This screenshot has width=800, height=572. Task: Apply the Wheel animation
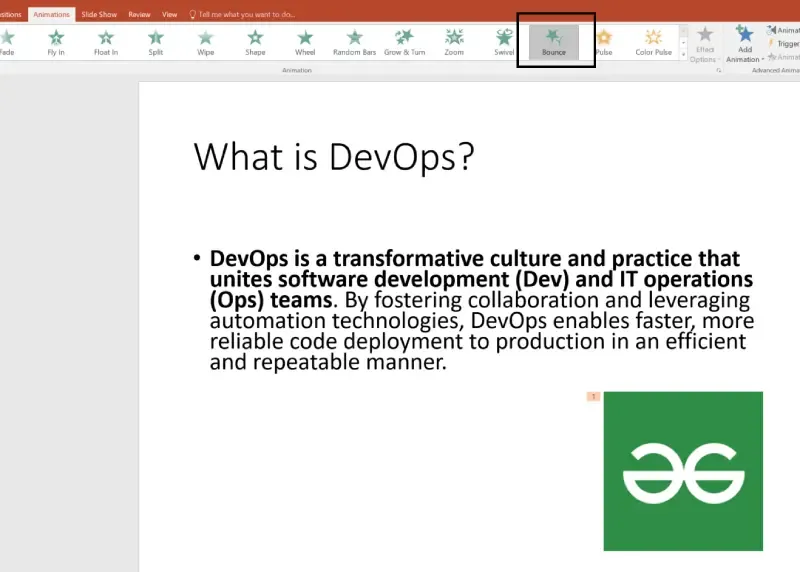pyautogui.click(x=305, y=42)
